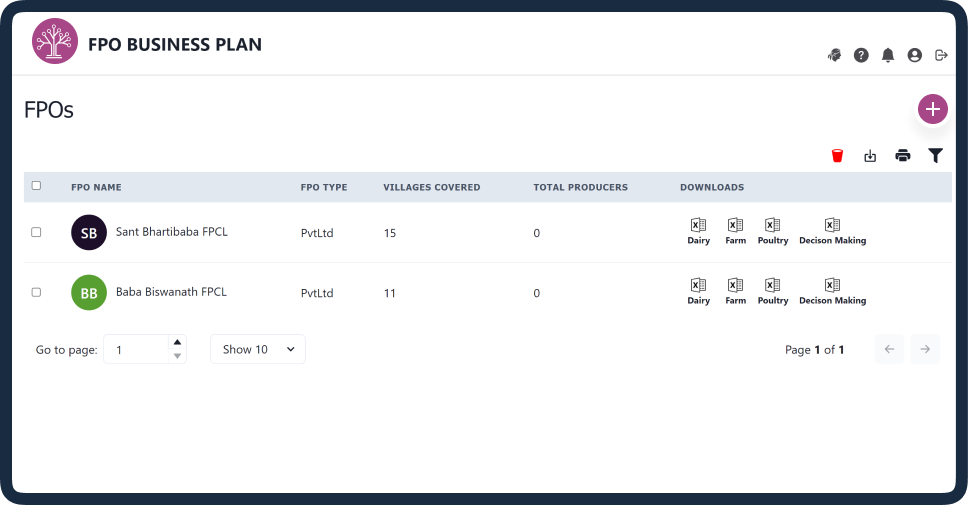This screenshot has height=505, width=968.
Task: Open the user profile account icon
Action: tap(915, 56)
